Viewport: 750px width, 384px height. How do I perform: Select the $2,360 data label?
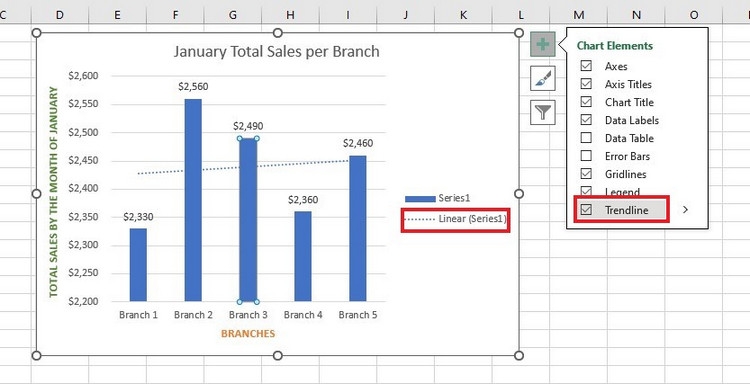(303, 199)
